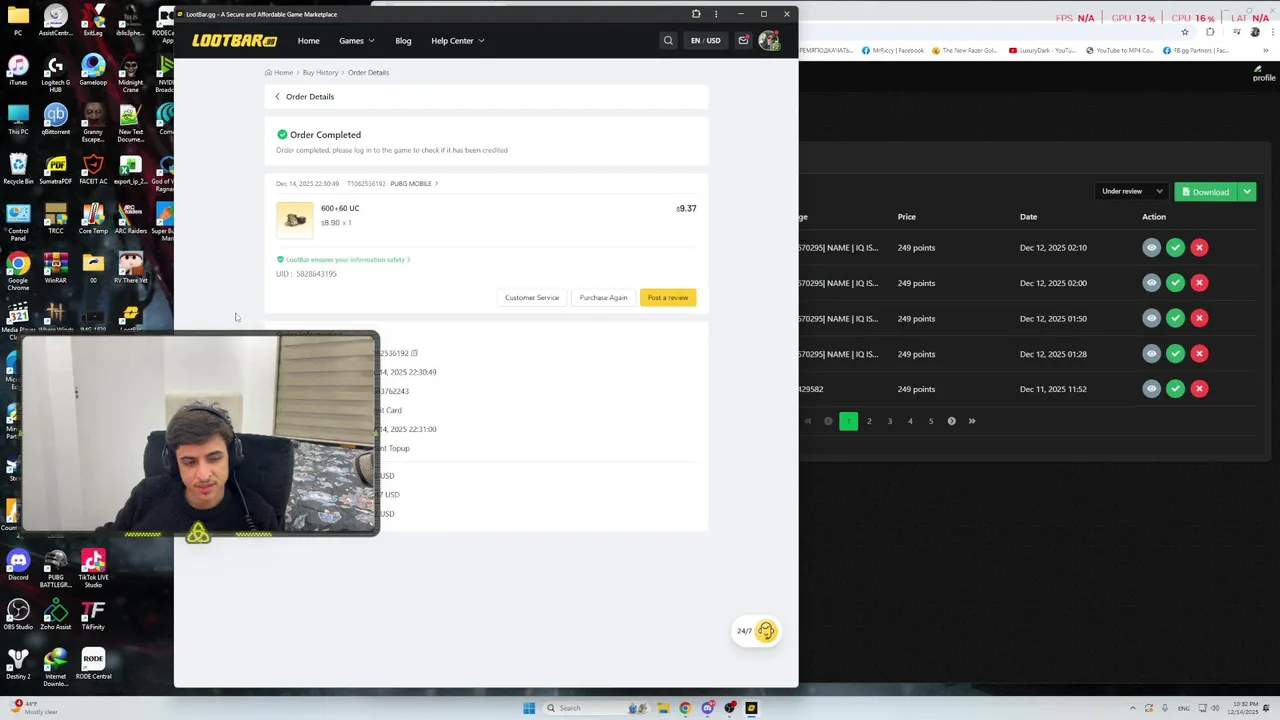Jump to last page with double arrow
This screenshot has height=720, width=1280.
coord(972,421)
